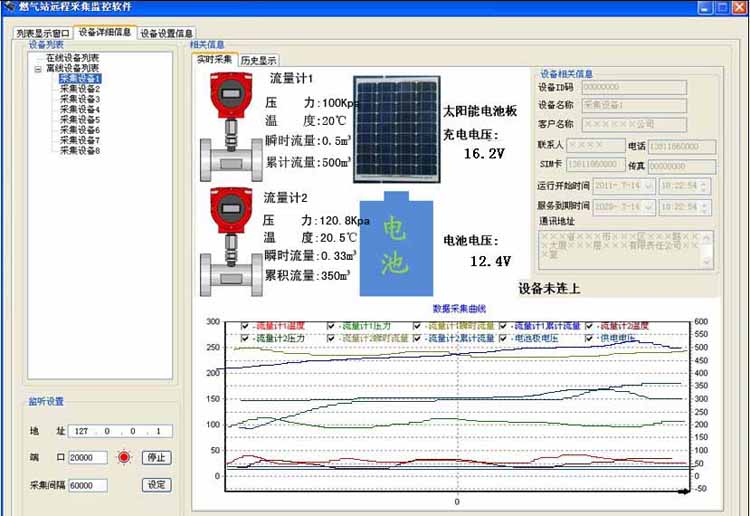The height and width of the screenshot is (516, 750).
Task: Select 在线设备列表 in device tree
Action: (72, 58)
